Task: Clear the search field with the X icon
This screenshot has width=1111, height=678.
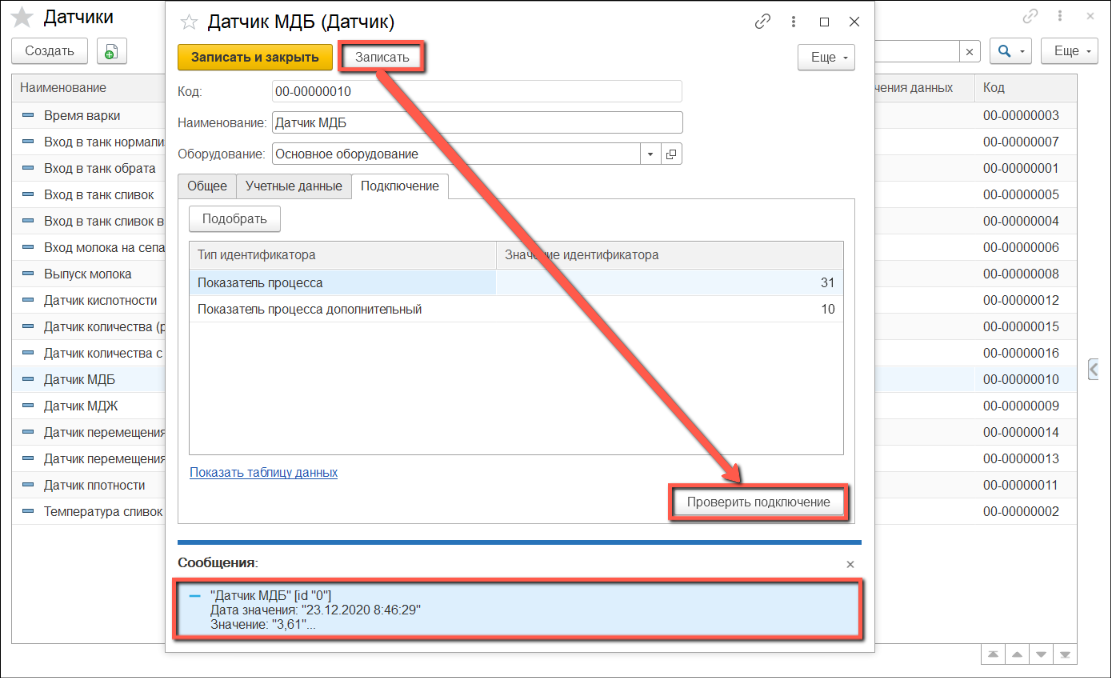Action: [x=969, y=52]
